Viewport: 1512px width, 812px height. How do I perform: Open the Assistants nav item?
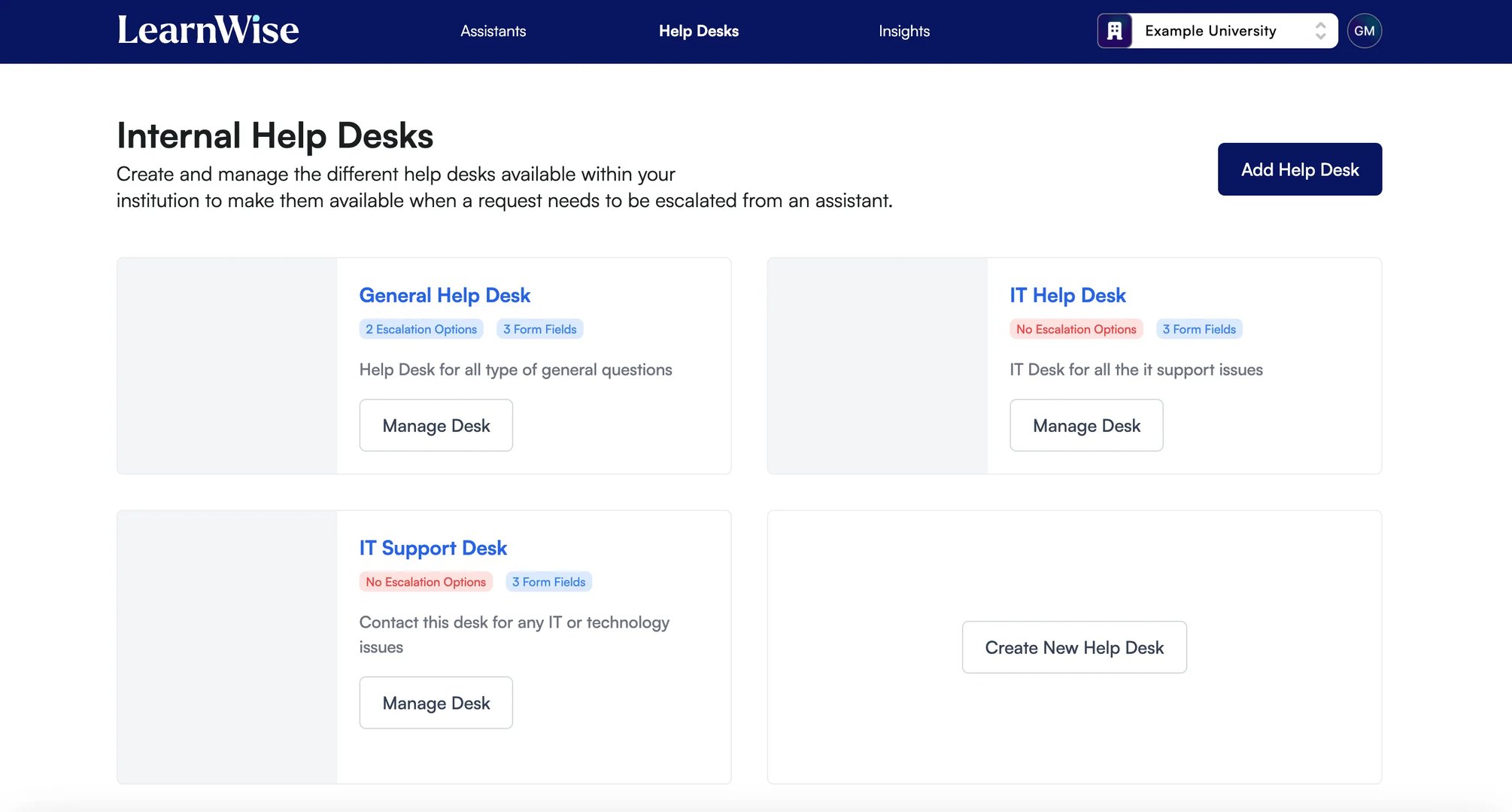(493, 31)
